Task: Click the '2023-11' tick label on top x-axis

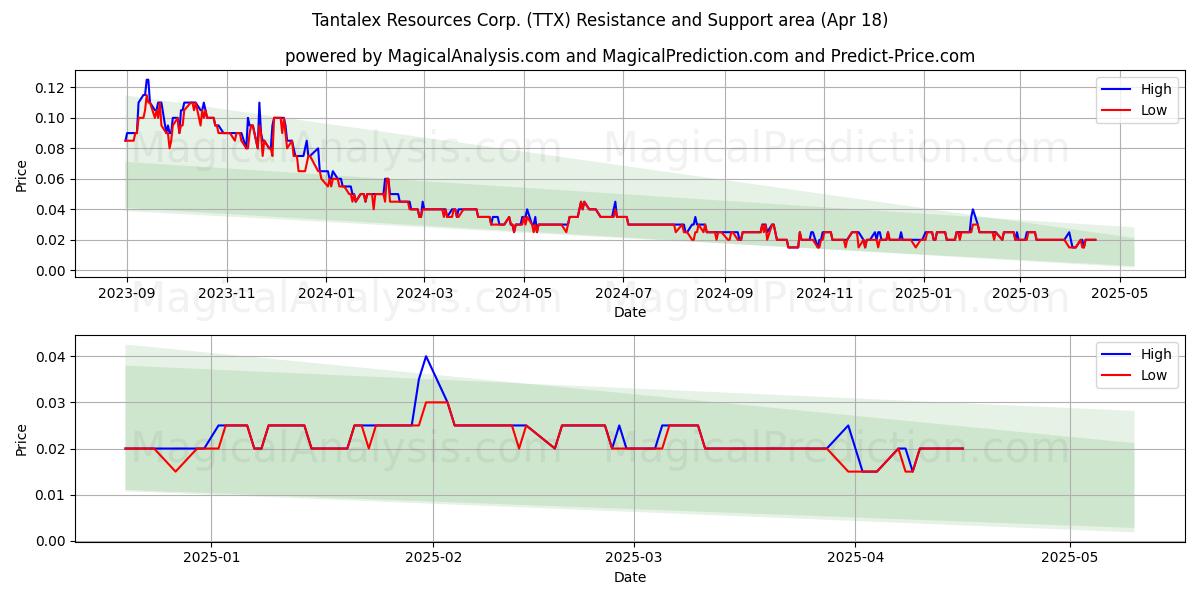Action: point(226,293)
